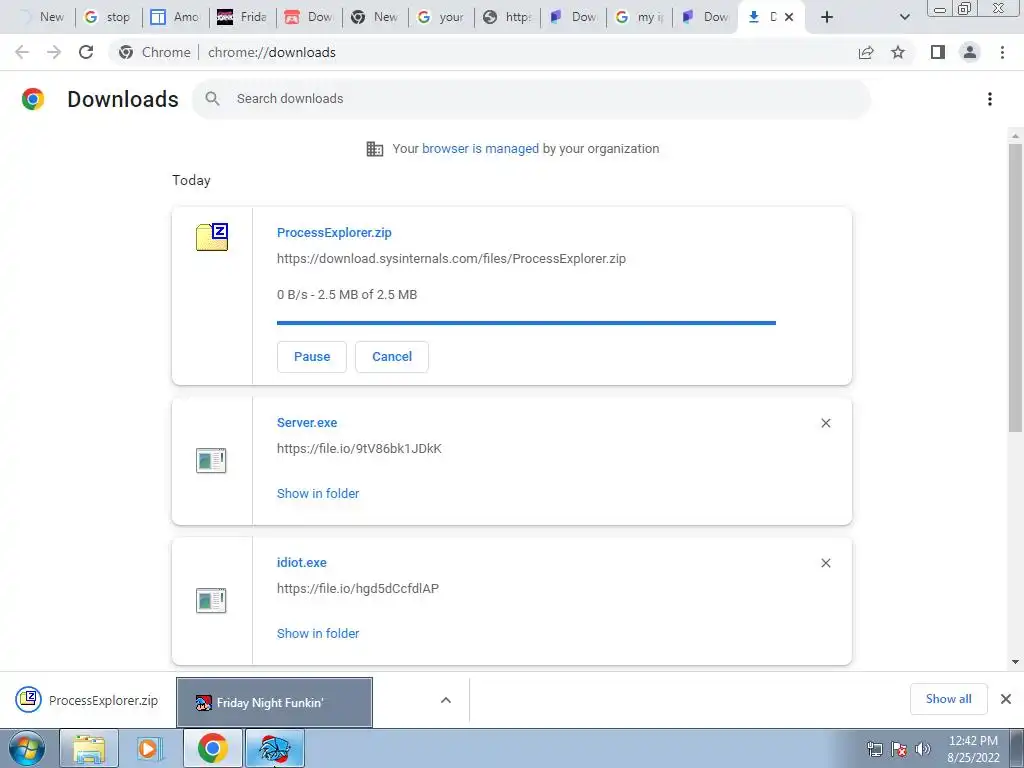Open downloads page more actions menu
This screenshot has height=768, width=1024.
(x=990, y=99)
